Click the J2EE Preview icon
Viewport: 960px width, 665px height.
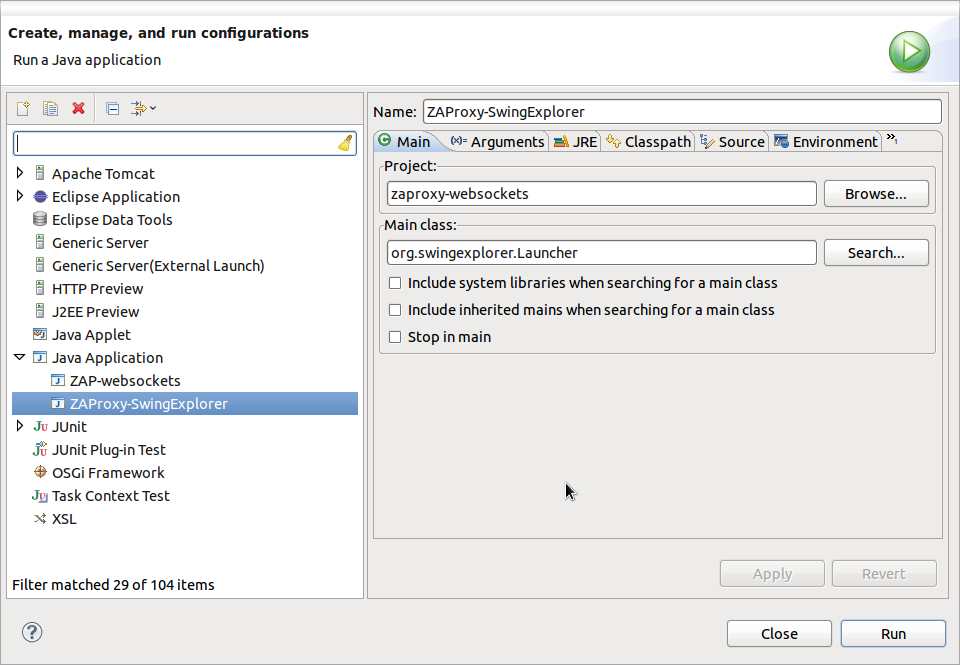pos(40,311)
